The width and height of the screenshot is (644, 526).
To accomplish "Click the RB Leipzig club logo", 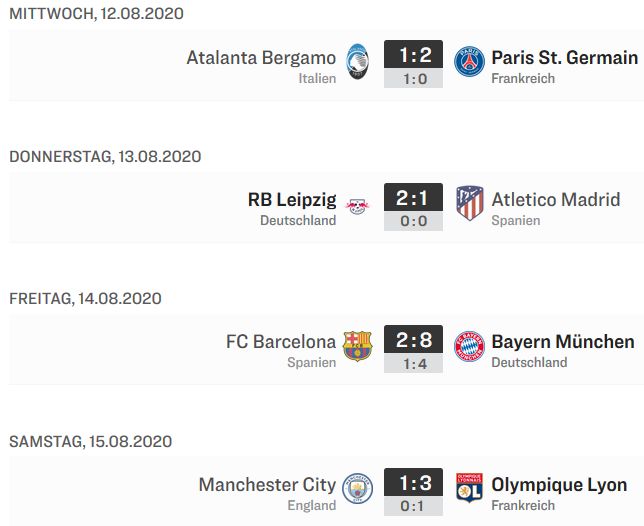I will tap(357, 206).
